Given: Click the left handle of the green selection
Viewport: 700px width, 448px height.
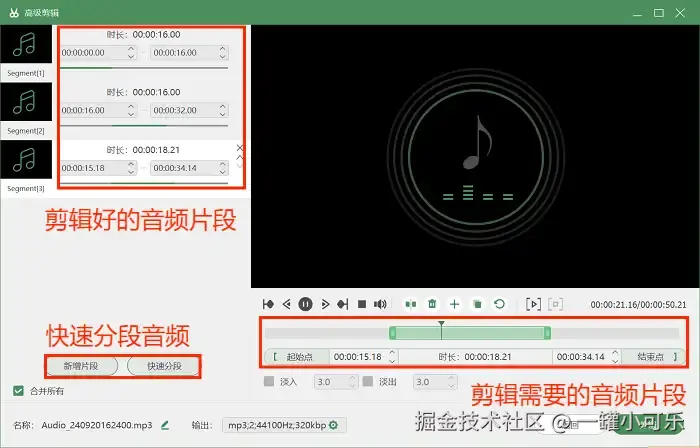Looking at the screenshot, I should click(x=392, y=333).
